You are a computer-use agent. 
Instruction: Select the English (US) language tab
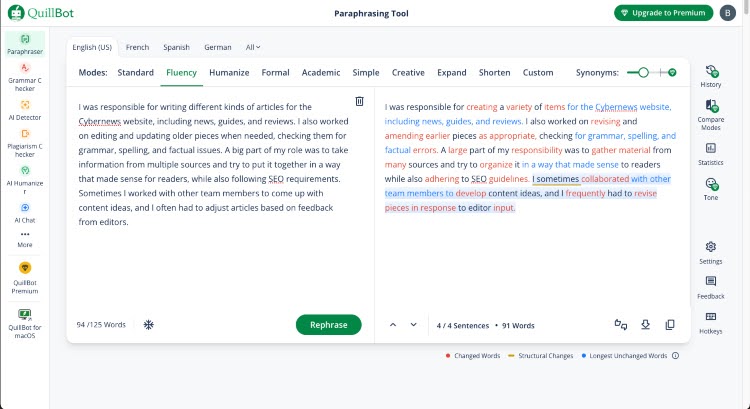(x=92, y=47)
